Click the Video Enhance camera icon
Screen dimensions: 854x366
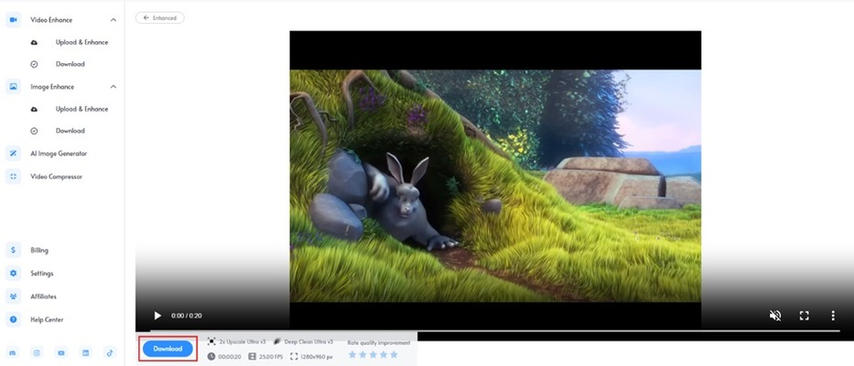click(13, 20)
